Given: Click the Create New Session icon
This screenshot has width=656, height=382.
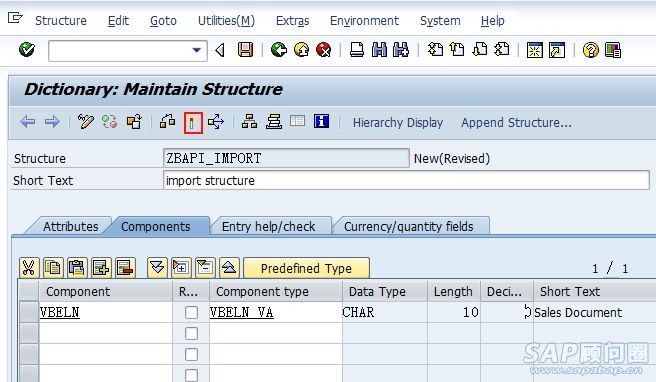Looking at the screenshot, I should click(x=534, y=50).
